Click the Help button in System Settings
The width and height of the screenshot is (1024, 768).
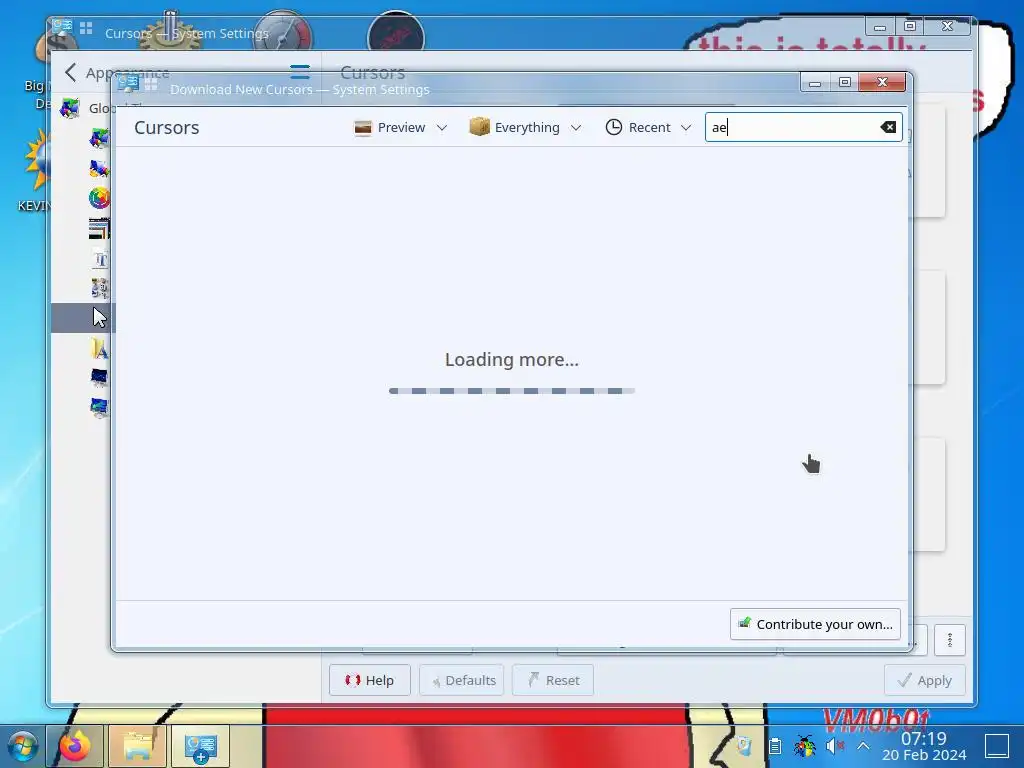[370, 680]
